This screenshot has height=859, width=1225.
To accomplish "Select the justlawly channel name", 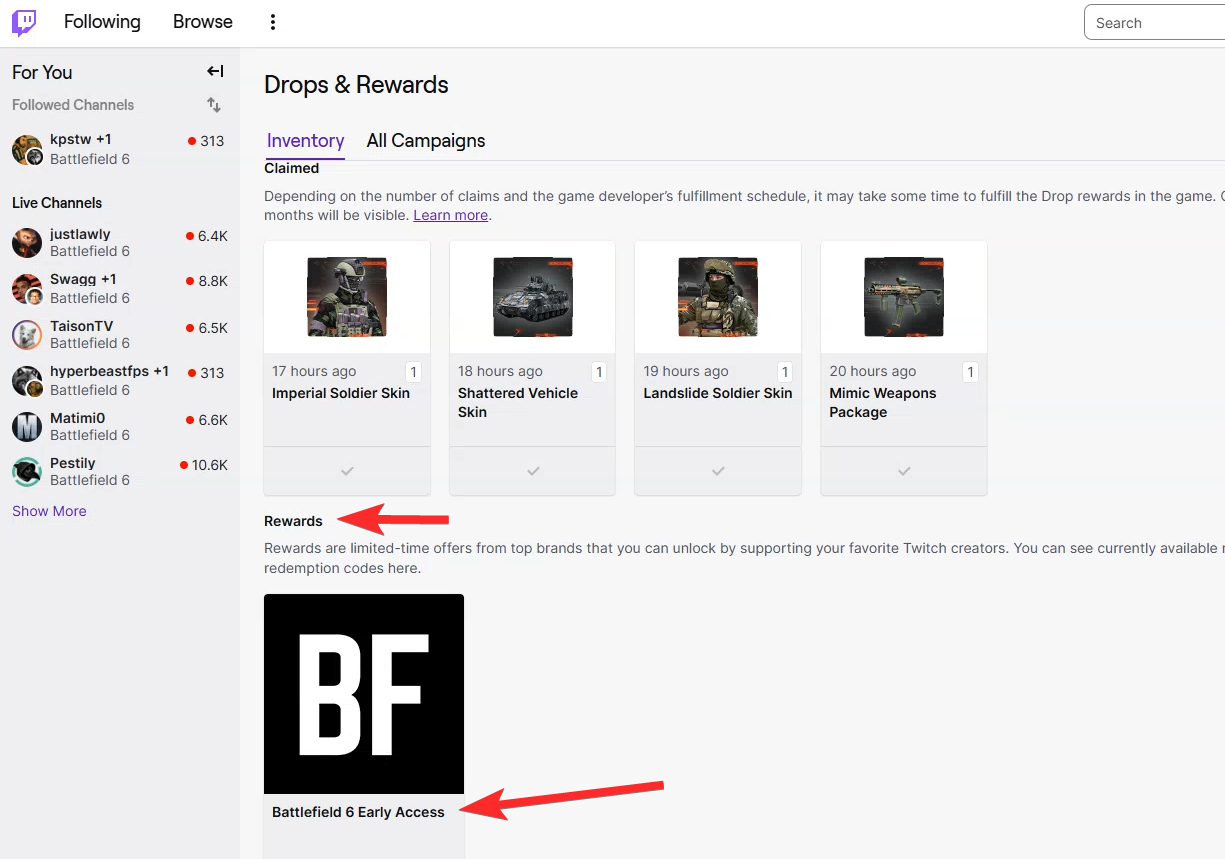I will (x=80, y=234).
